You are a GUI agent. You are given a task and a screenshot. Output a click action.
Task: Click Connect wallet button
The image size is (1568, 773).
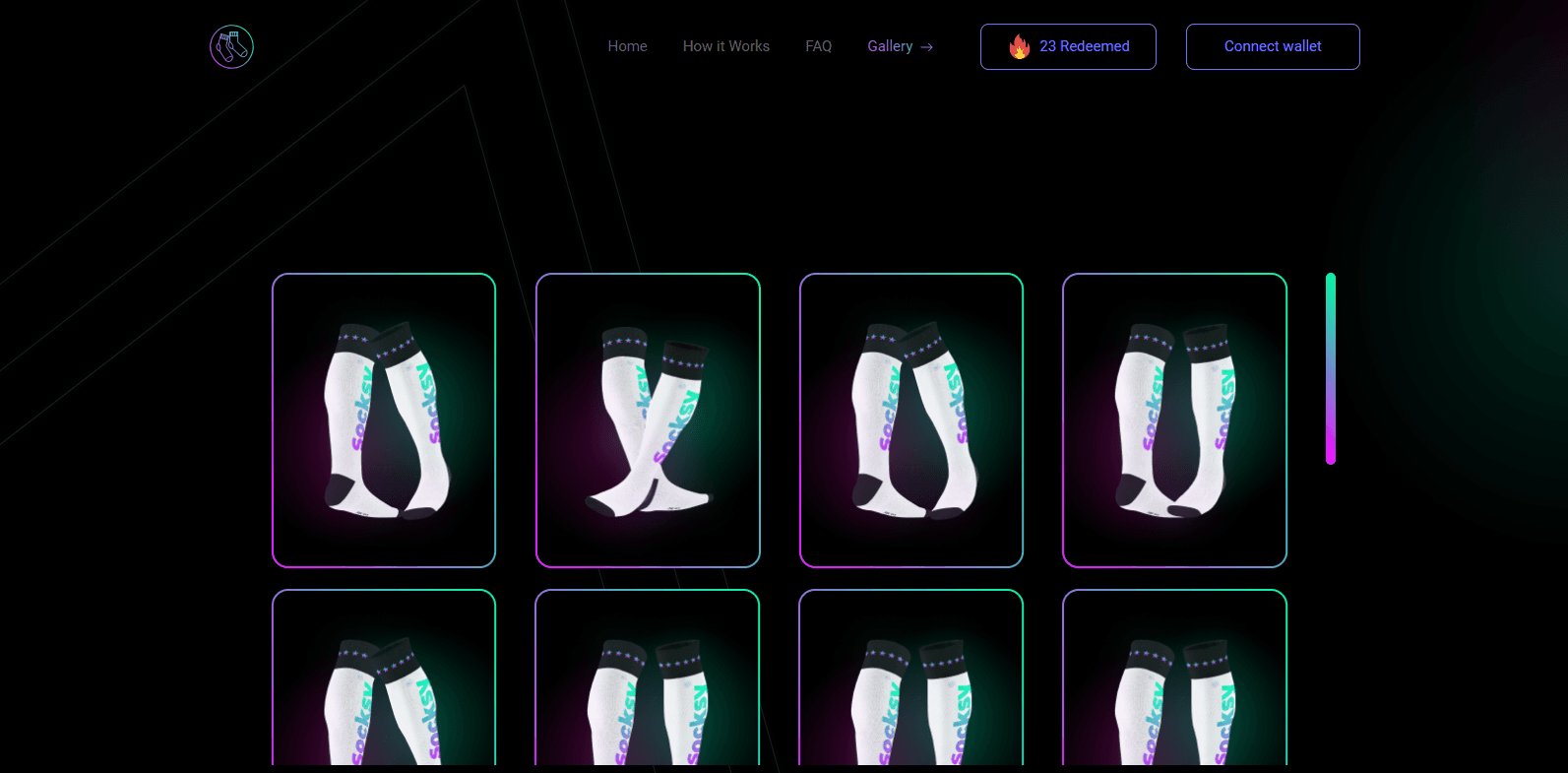[x=1273, y=46]
